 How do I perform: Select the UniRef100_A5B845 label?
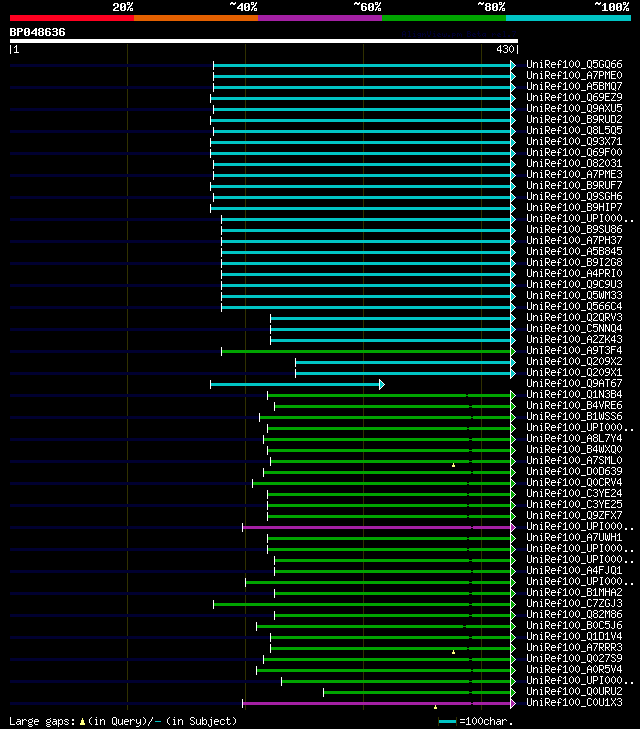[574, 252]
